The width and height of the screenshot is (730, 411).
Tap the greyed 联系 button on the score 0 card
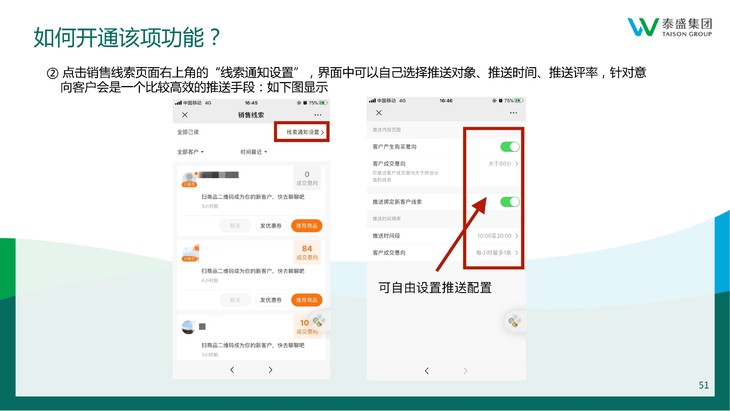pos(235,226)
